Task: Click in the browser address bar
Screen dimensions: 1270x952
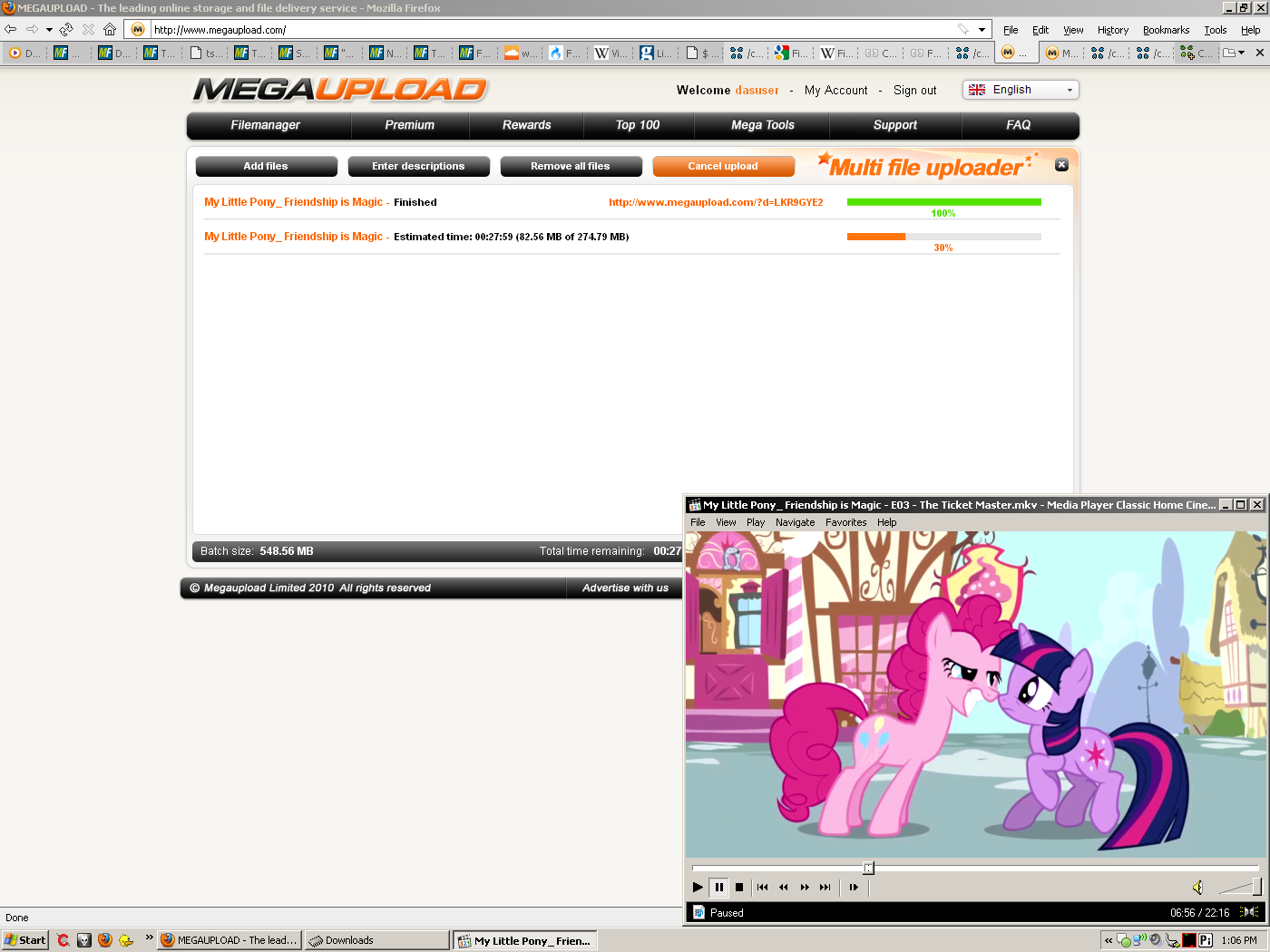Action: coord(544,30)
